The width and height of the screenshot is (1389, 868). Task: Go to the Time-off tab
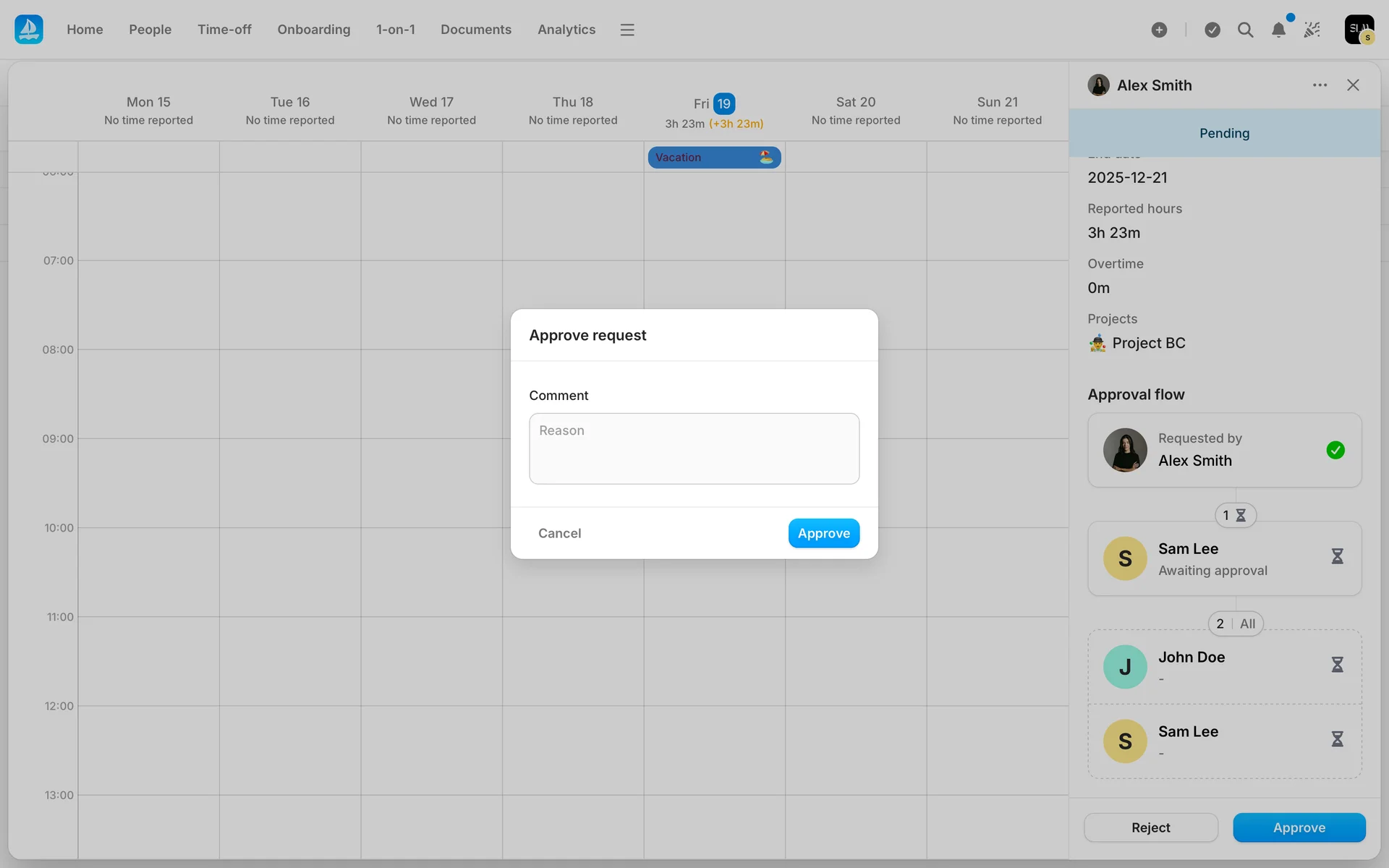click(x=224, y=30)
